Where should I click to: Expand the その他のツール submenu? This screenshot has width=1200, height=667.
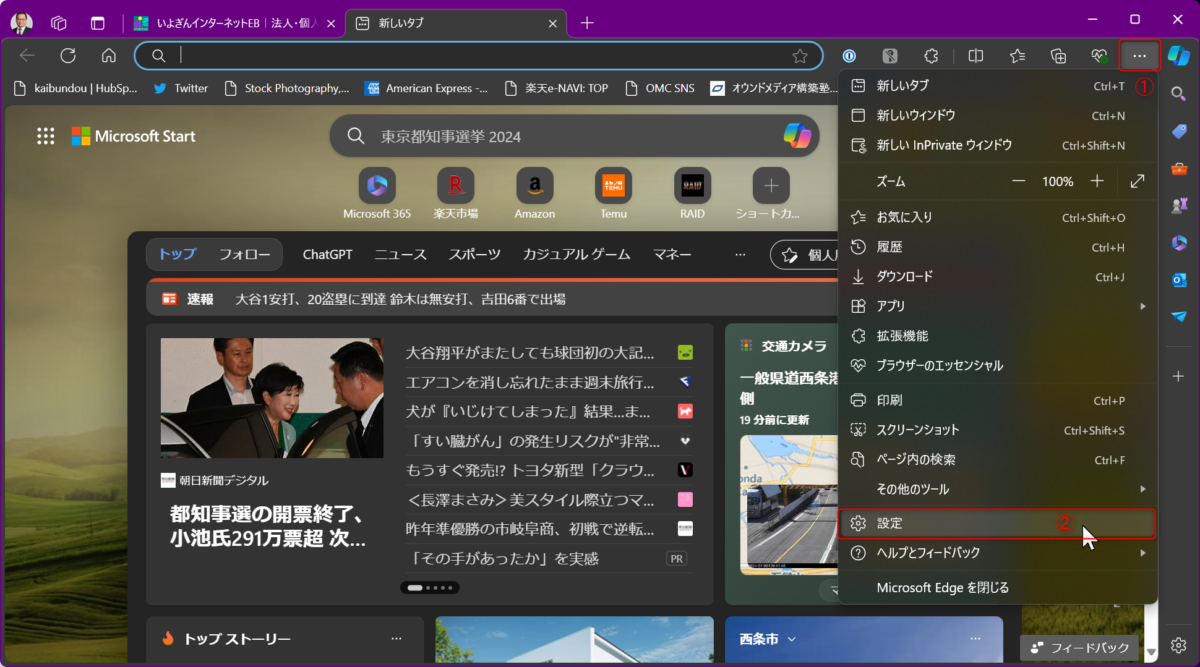998,489
